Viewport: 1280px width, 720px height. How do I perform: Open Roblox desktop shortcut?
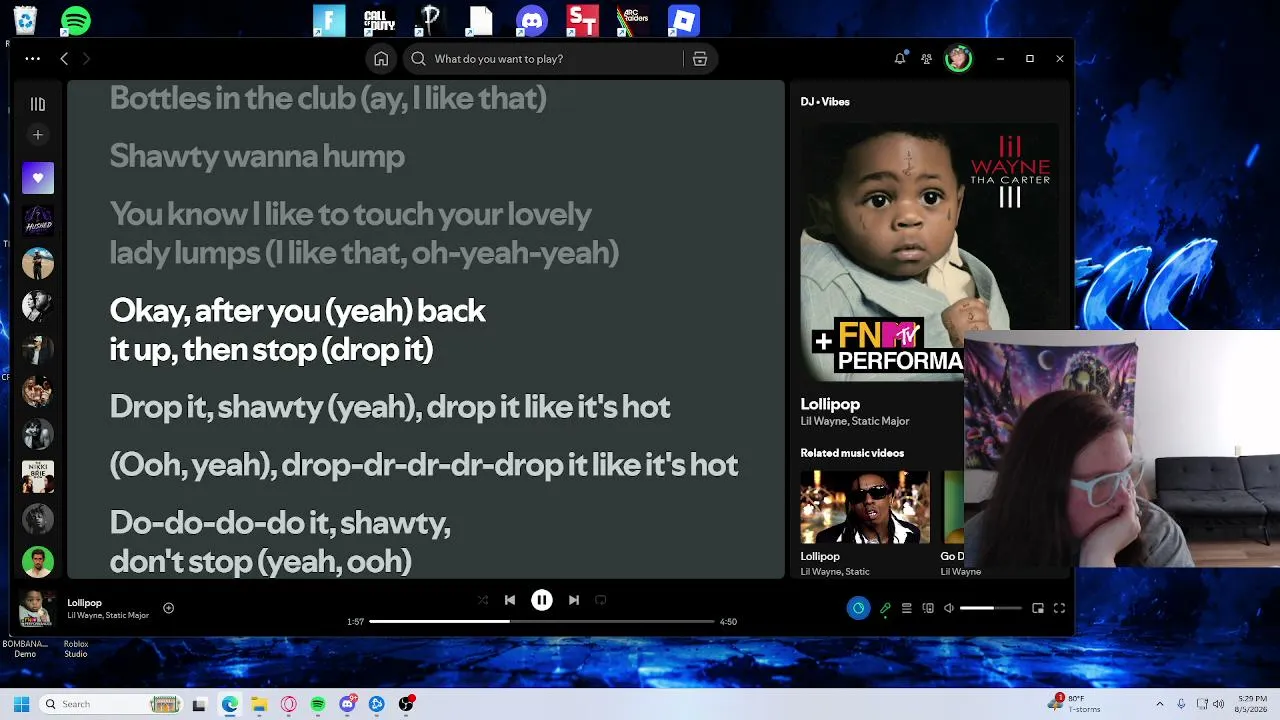[x=684, y=20]
